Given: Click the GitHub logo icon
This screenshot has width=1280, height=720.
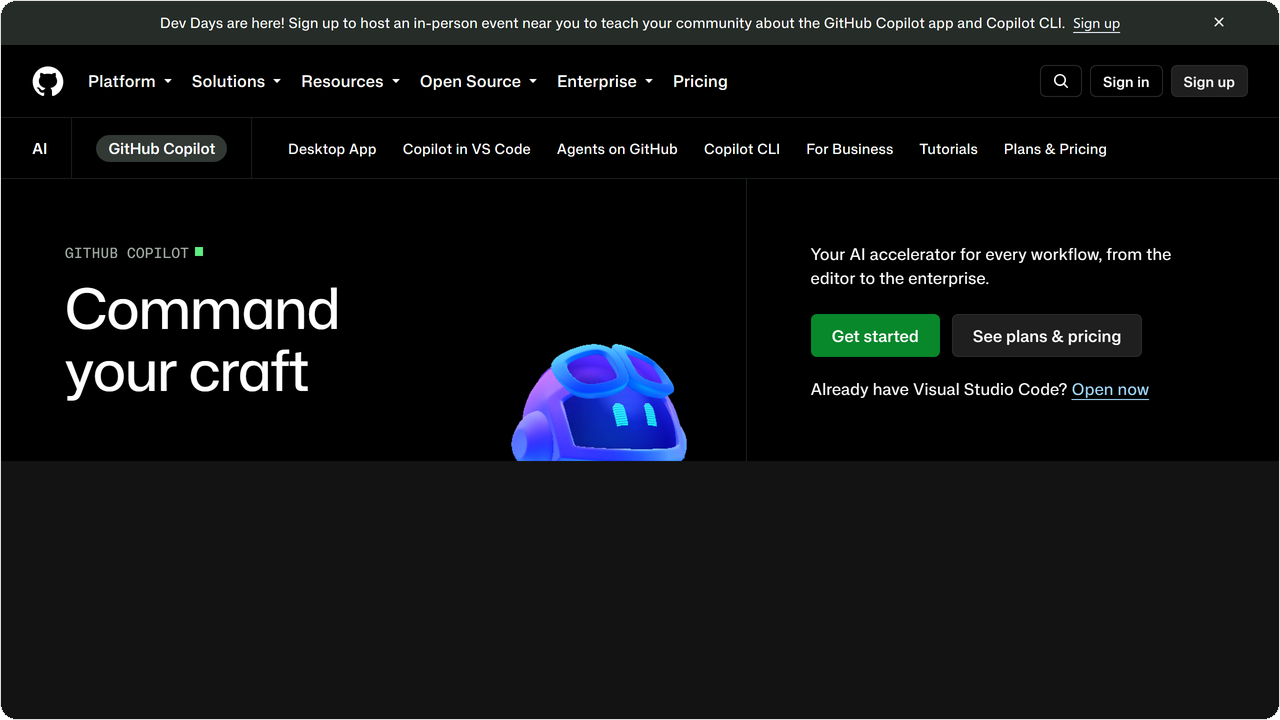Looking at the screenshot, I should click(x=48, y=81).
